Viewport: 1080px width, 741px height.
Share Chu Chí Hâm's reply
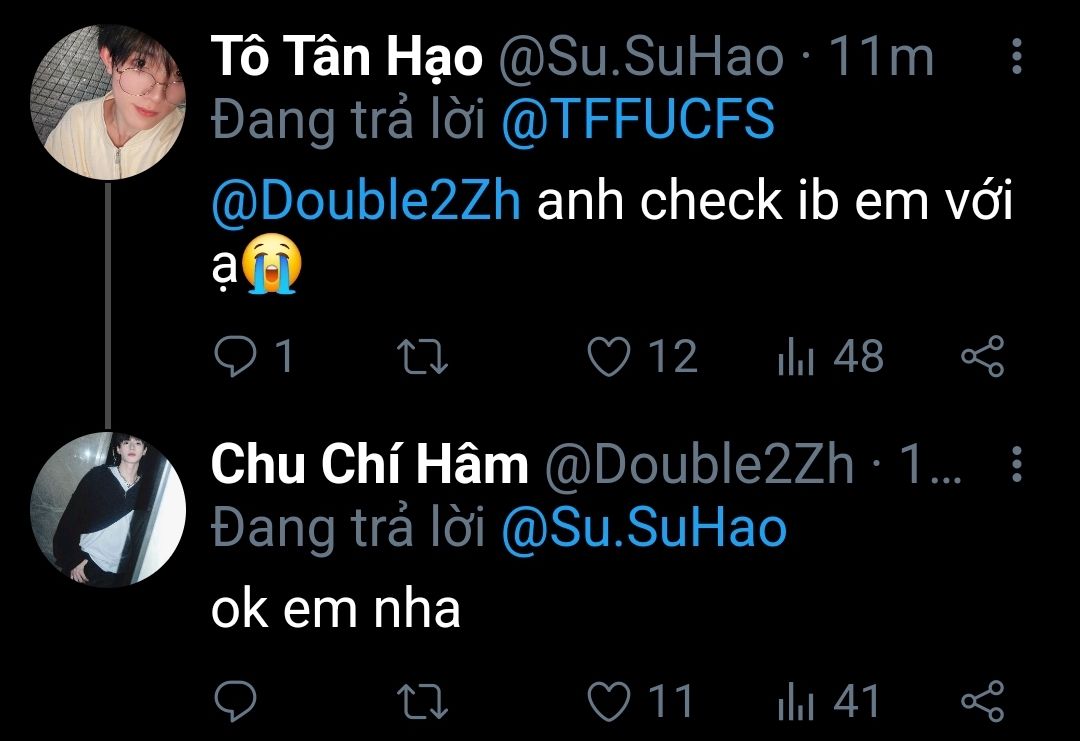(982, 701)
